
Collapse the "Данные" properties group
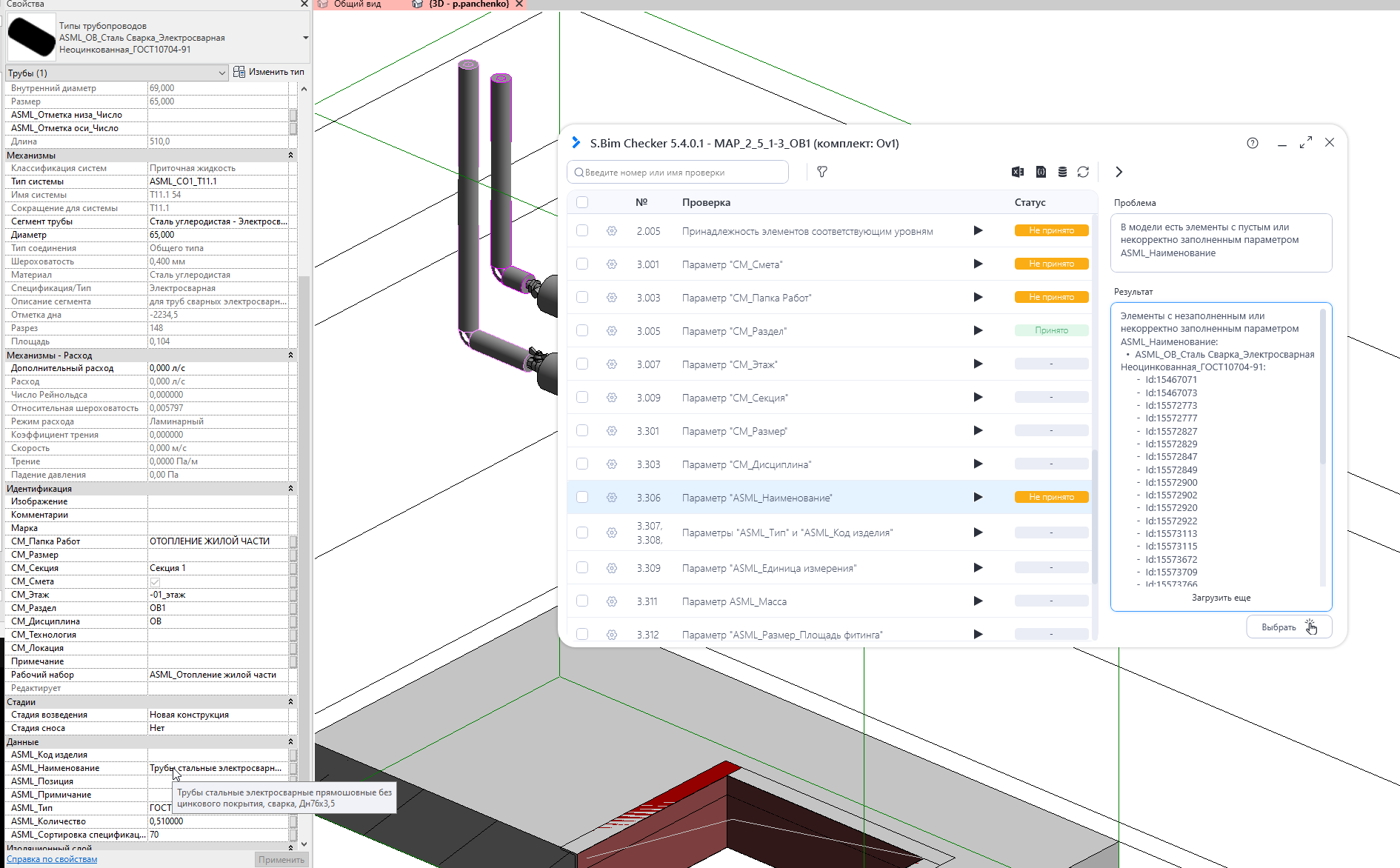[290, 741]
